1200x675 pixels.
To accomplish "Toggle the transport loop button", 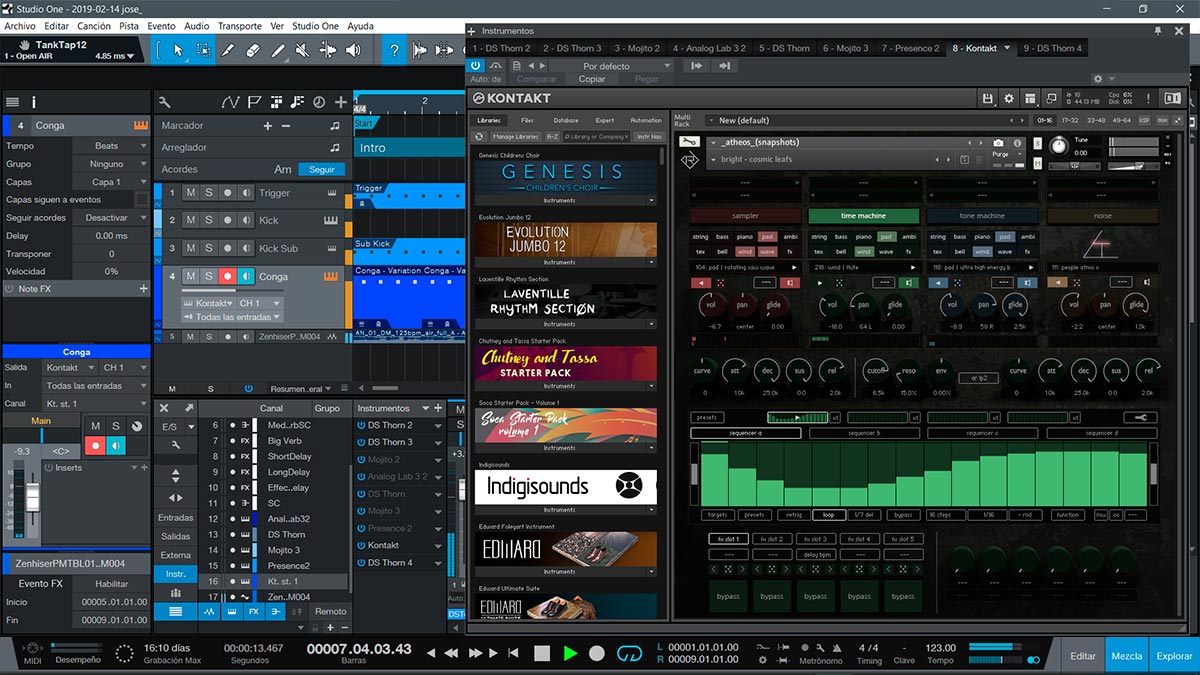I will (x=629, y=653).
